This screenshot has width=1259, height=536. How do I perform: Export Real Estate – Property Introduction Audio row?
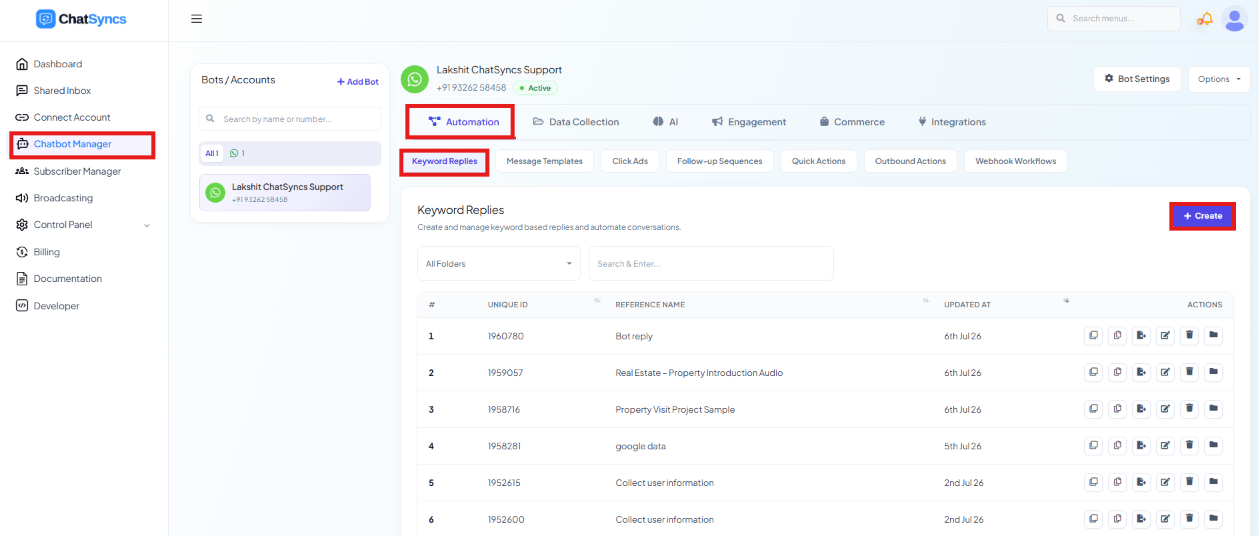click(x=1141, y=372)
